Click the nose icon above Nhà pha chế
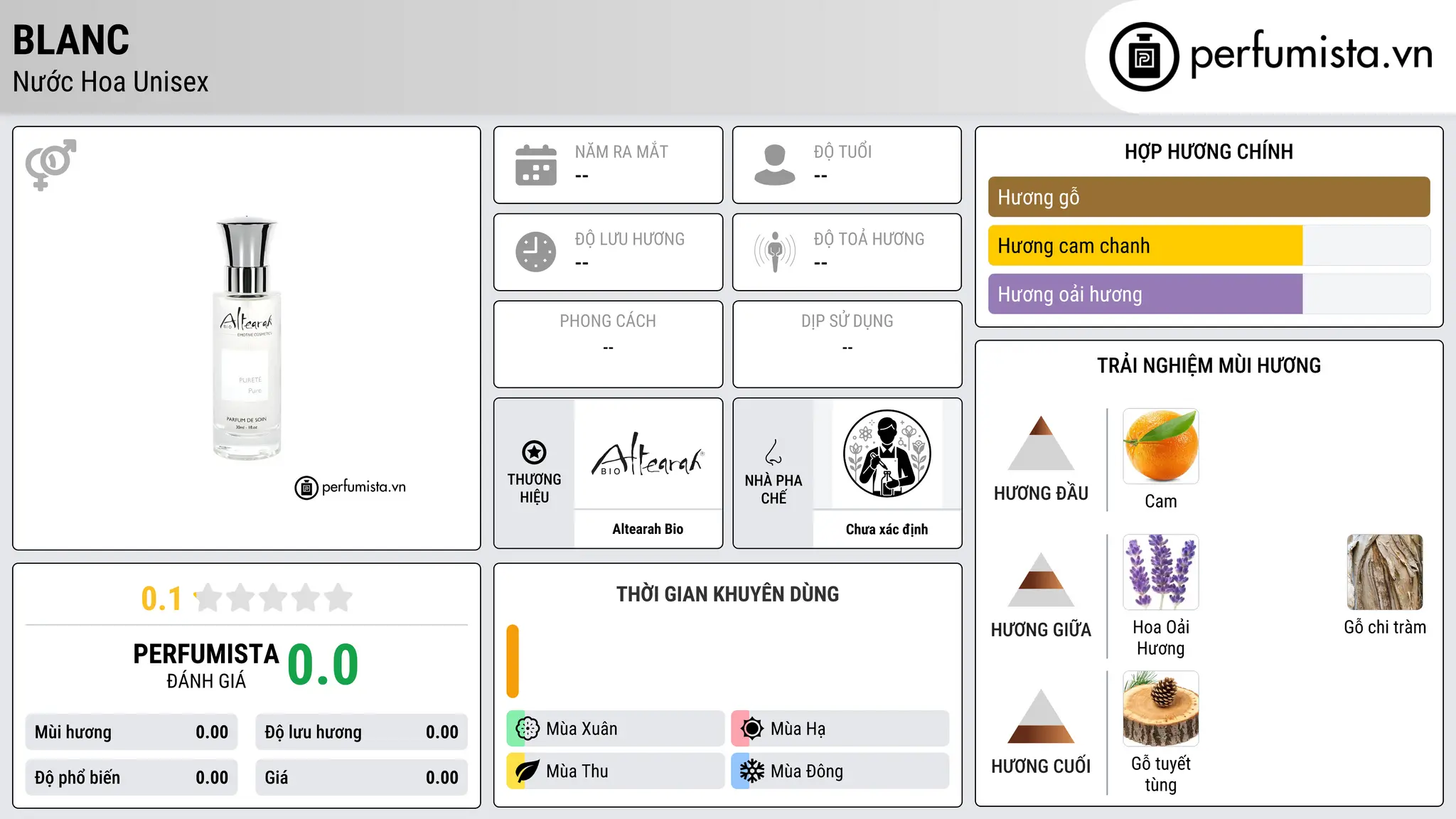The image size is (1456, 819). pyautogui.click(x=773, y=452)
